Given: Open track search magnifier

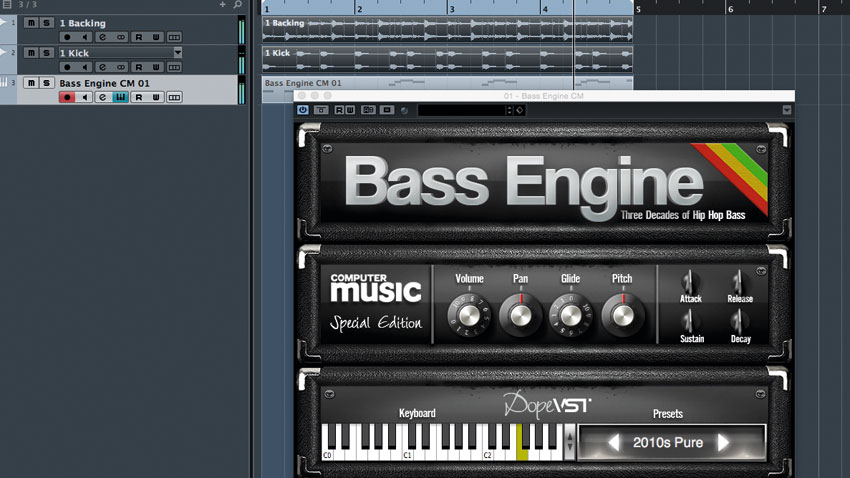Looking at the screenshot, I should [237, 4].
